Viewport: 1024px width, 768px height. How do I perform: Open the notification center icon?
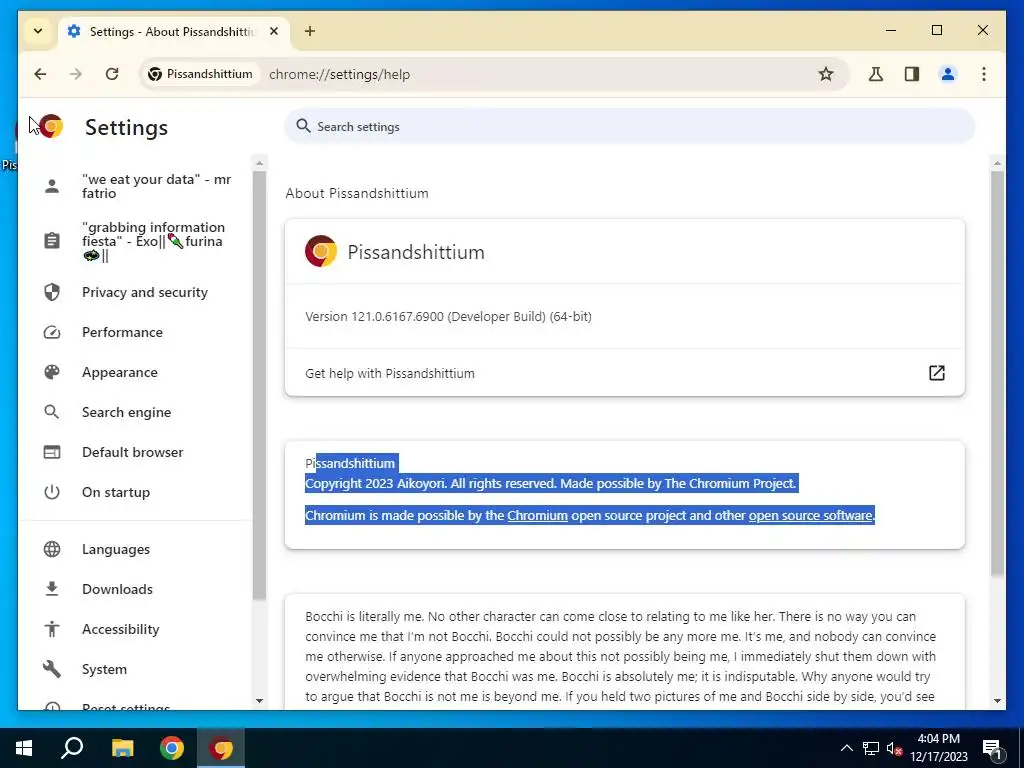click(x=992, y=749)
